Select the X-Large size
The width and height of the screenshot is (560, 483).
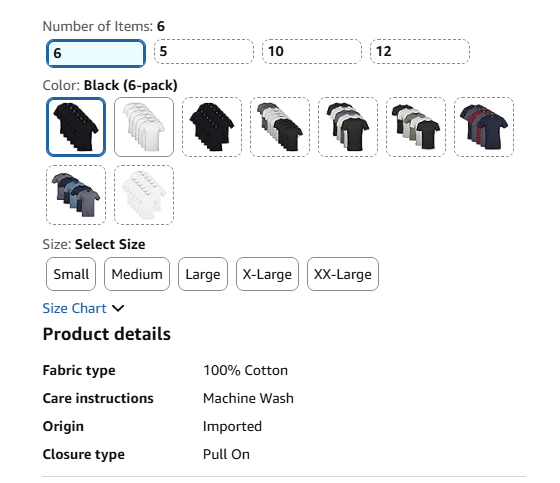click(x=267, y=274)
